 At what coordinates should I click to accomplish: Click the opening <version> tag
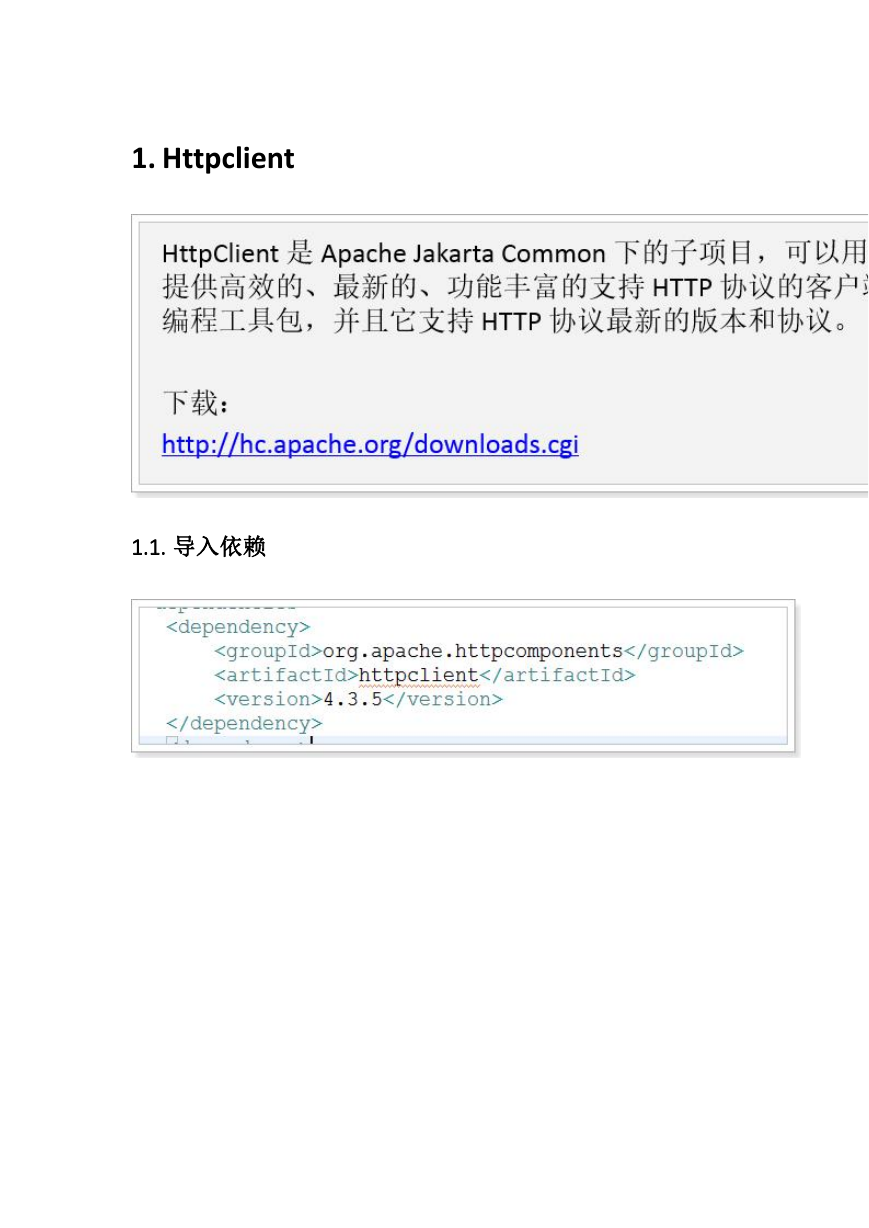pyautogui.click(x=268, y=699)
